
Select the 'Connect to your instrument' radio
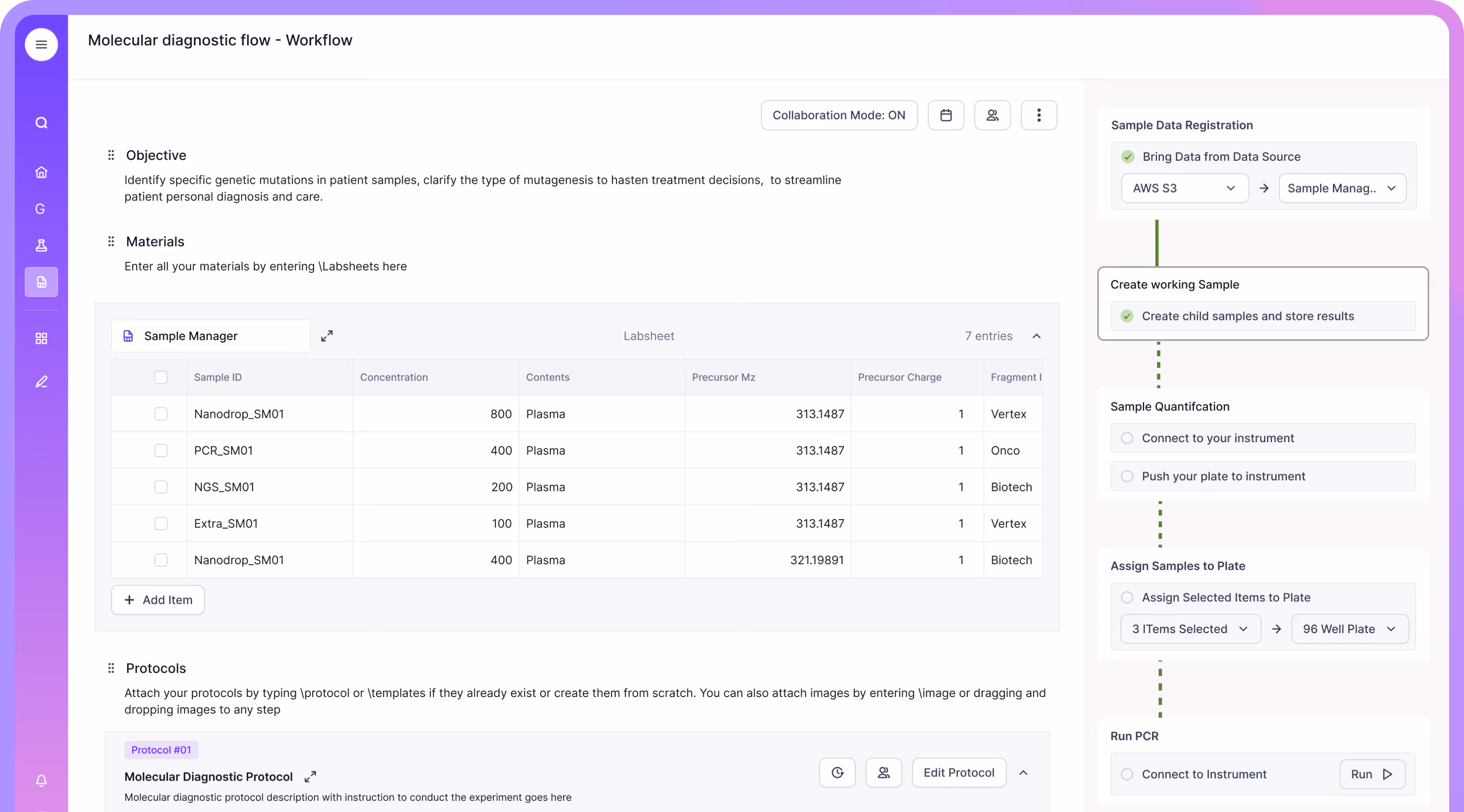click(1127, 438)
